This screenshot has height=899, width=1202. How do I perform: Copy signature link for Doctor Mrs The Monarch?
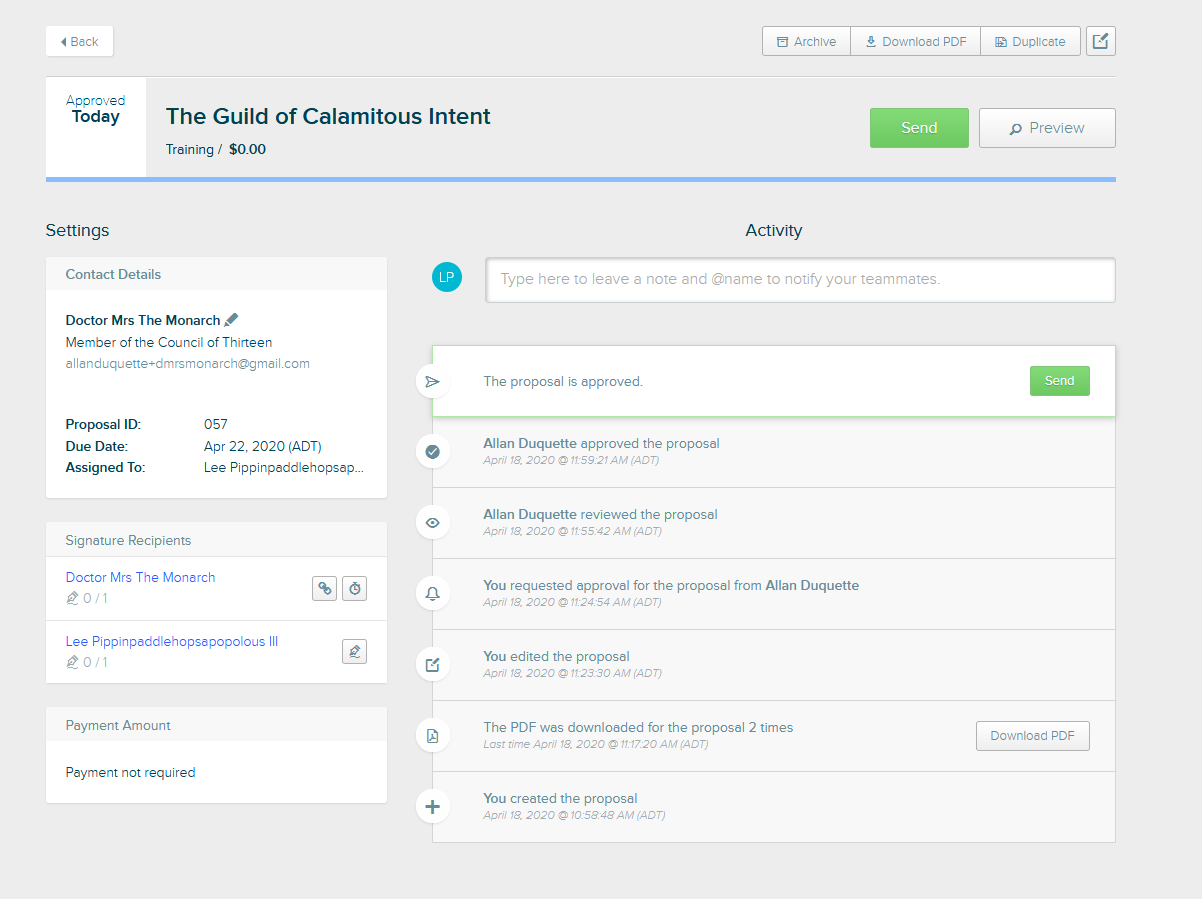coord(324,589)
